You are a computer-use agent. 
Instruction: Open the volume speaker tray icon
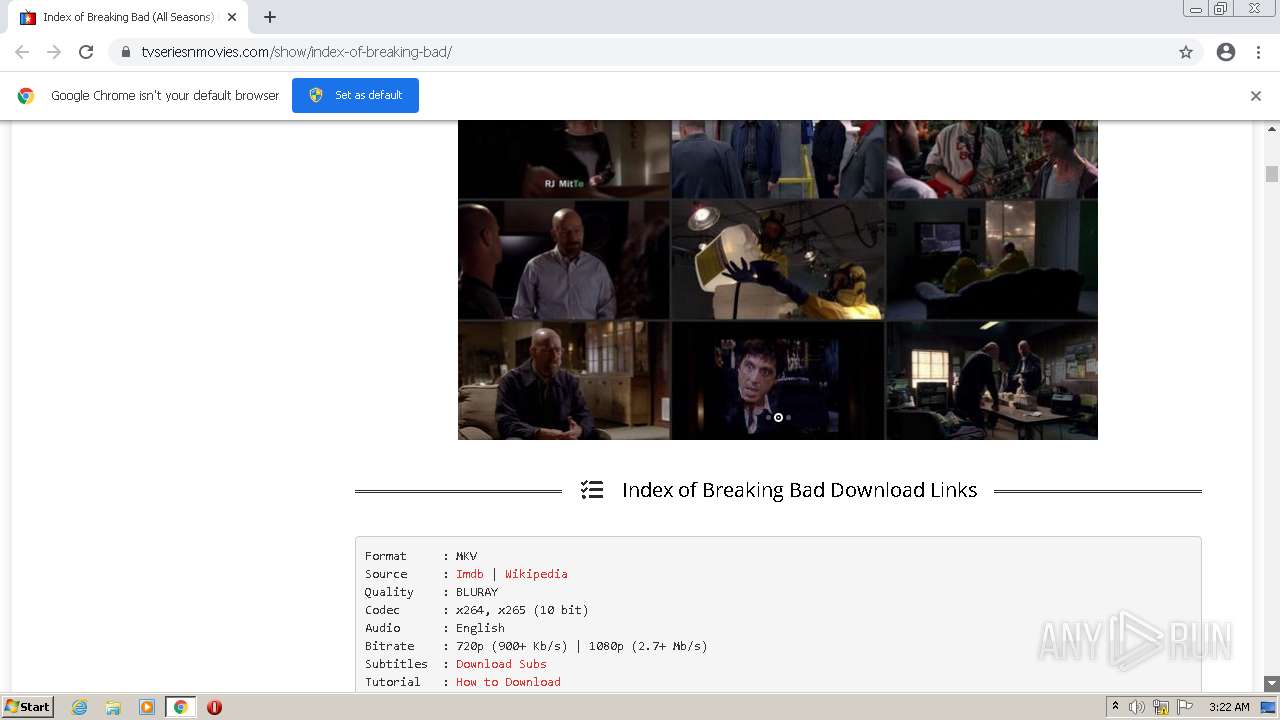pos(1137,707)
